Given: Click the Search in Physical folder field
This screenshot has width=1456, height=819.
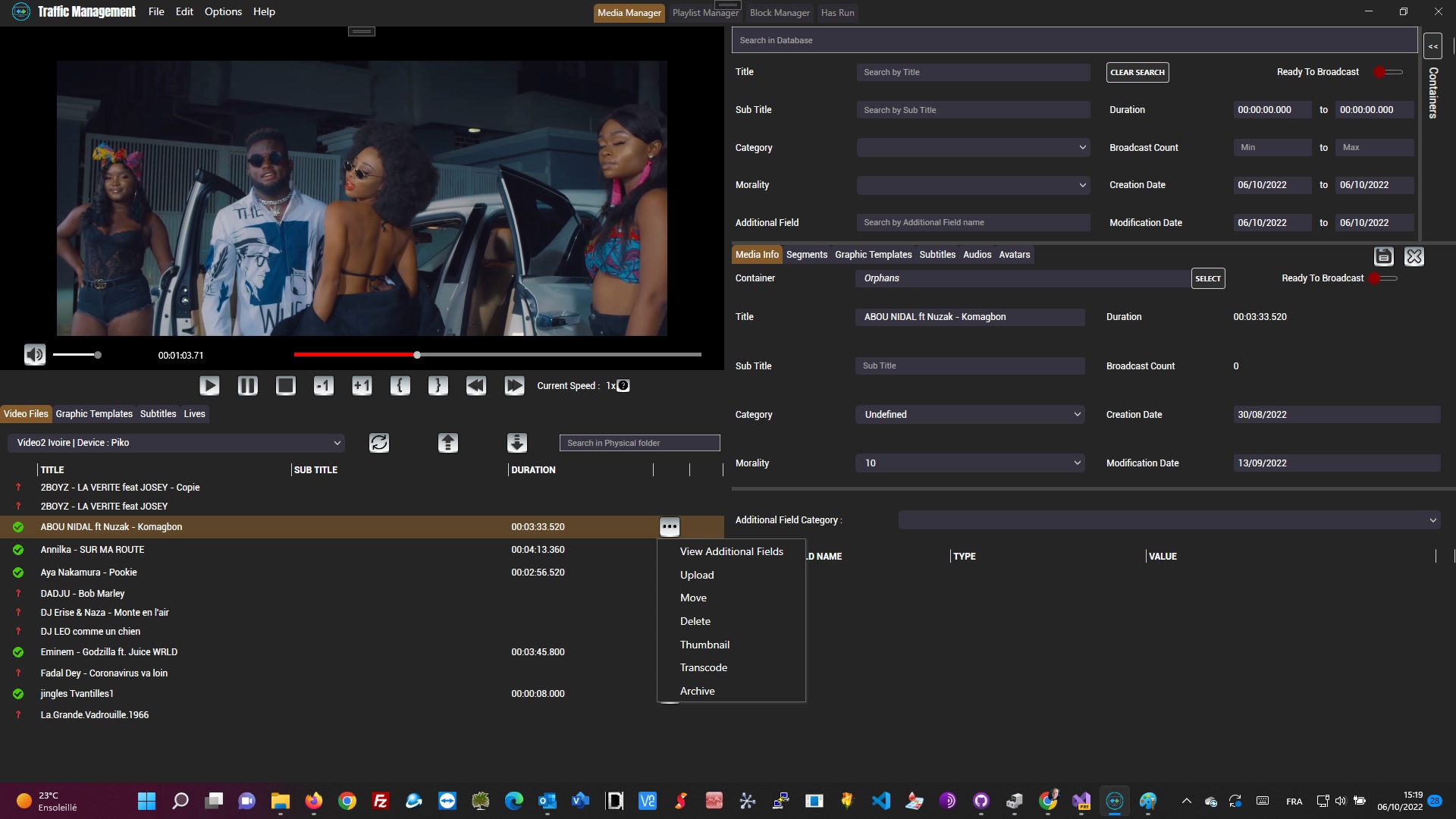Looking at the screenshot, I should 639,443.
